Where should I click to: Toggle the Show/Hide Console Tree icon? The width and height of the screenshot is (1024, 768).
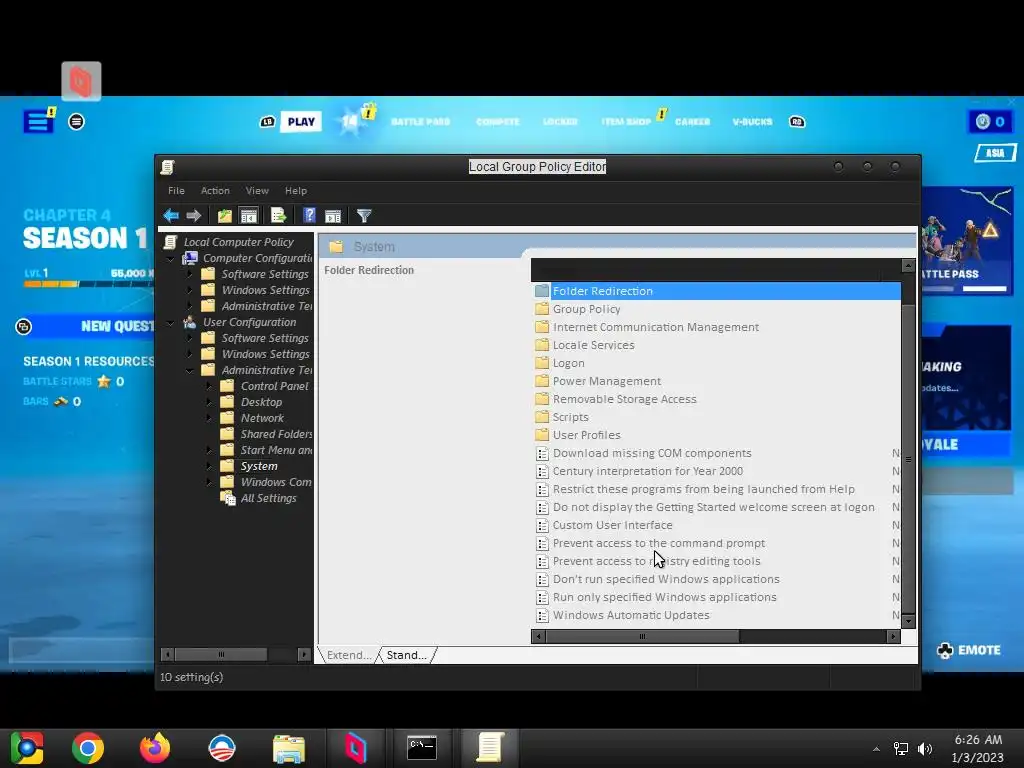pos(249,216)
